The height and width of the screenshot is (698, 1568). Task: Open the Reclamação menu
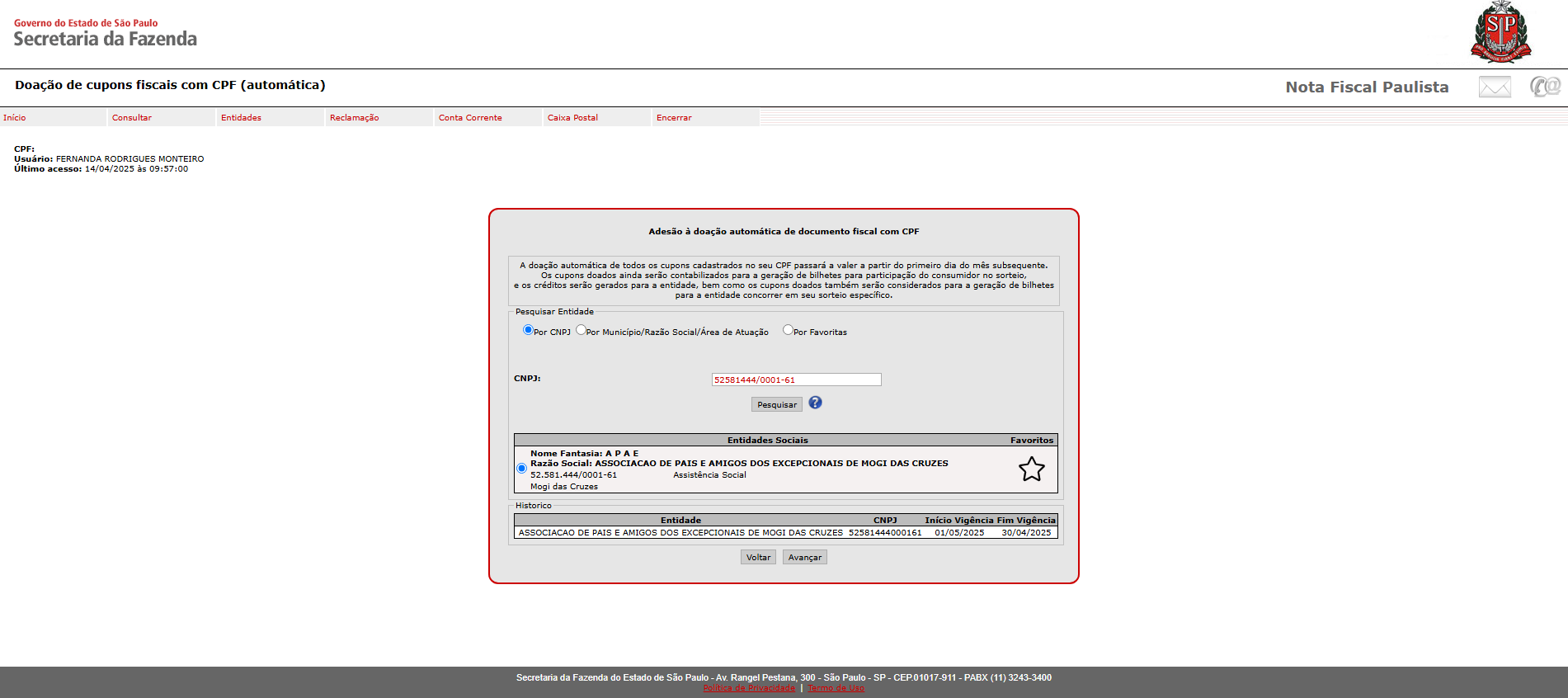coord(354,118)
